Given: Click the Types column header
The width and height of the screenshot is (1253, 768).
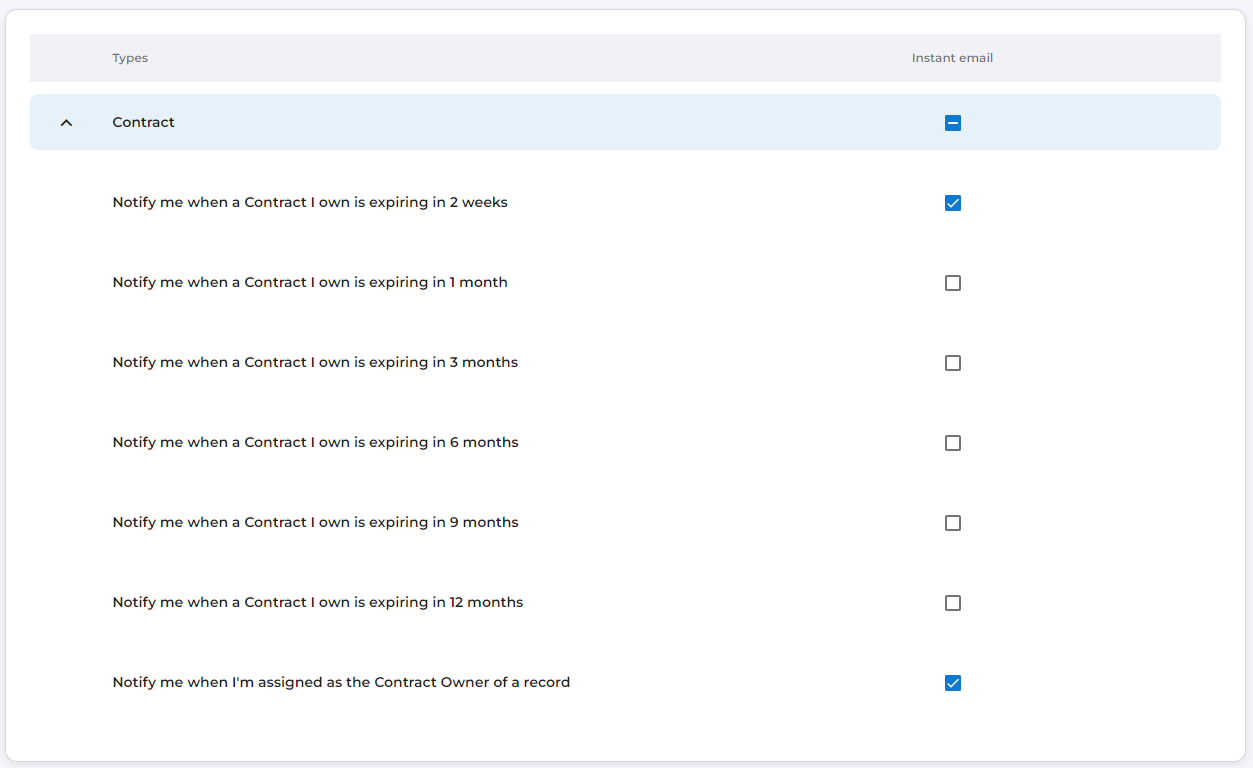Looking at the screenshot, I should 130,58.
